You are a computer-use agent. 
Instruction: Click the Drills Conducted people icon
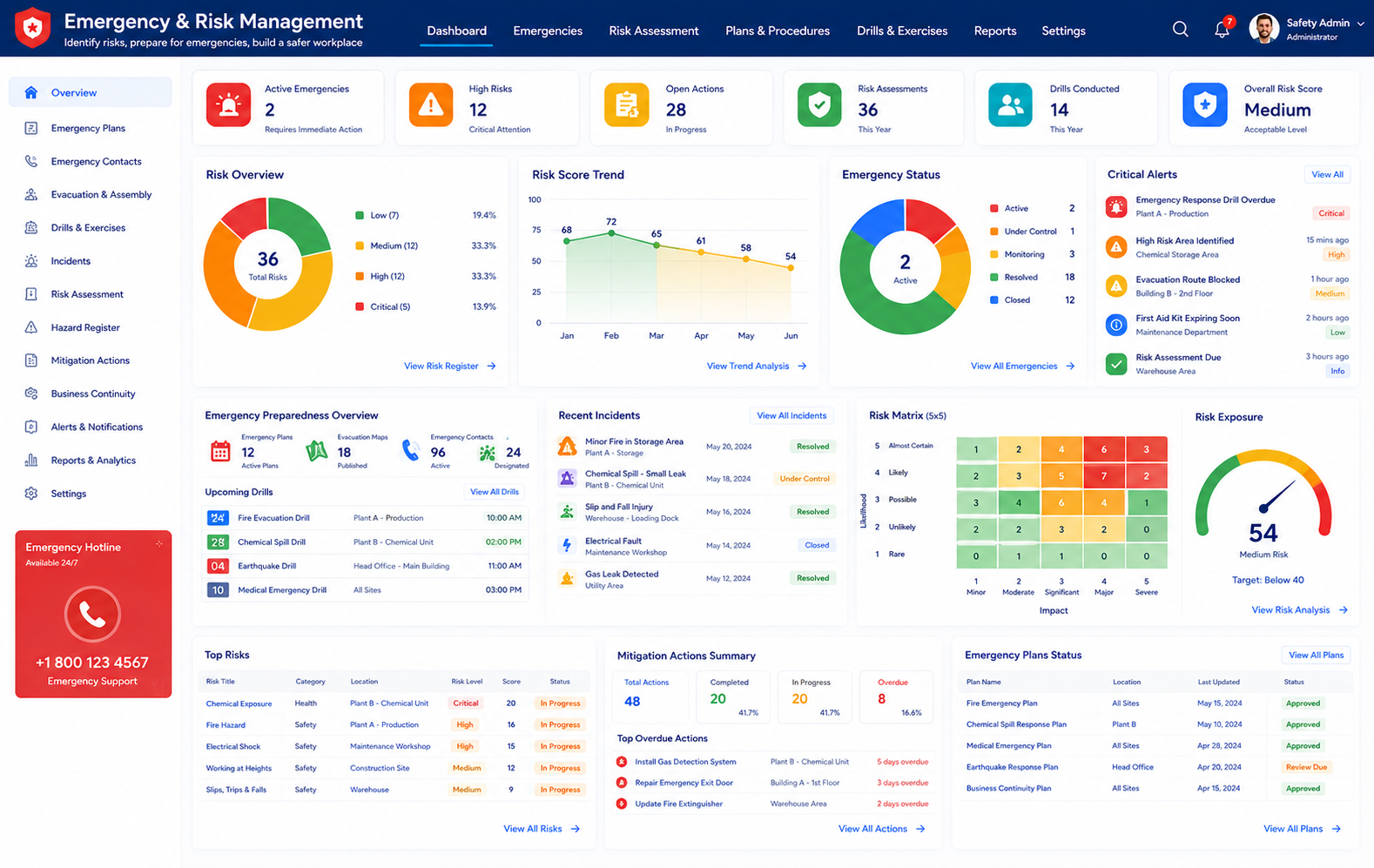1010,105
